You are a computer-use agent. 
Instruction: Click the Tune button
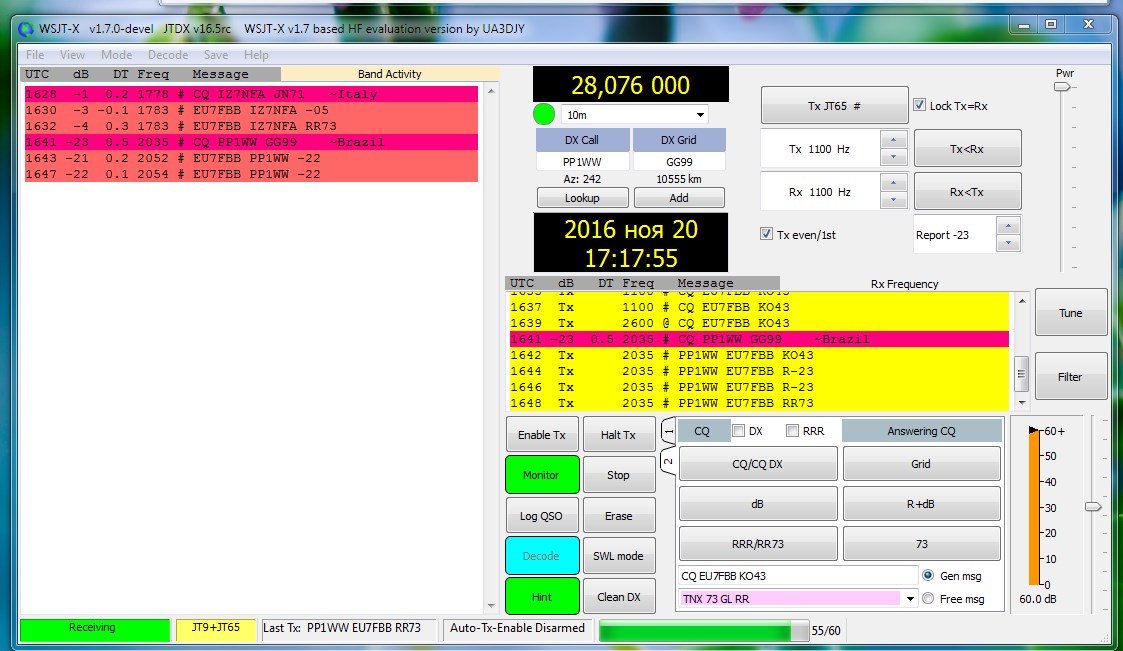[1071, 312]
